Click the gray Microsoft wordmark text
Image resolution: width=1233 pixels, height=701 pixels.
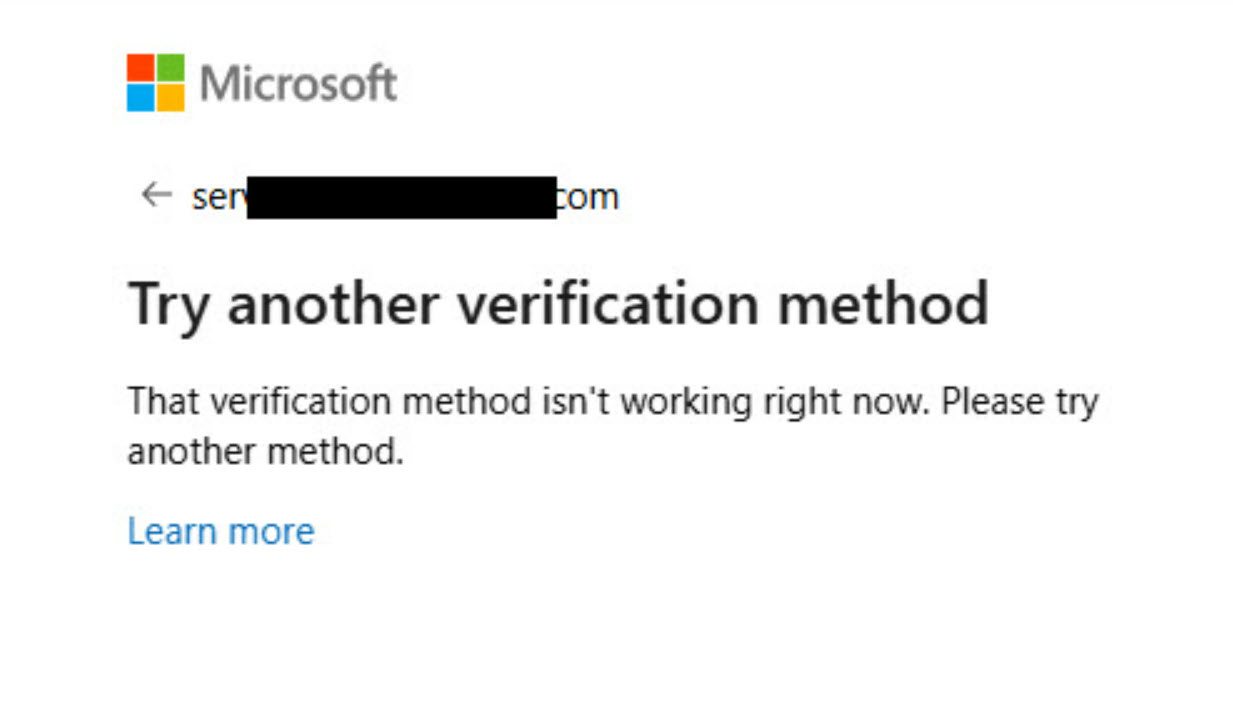pos(298,83)
